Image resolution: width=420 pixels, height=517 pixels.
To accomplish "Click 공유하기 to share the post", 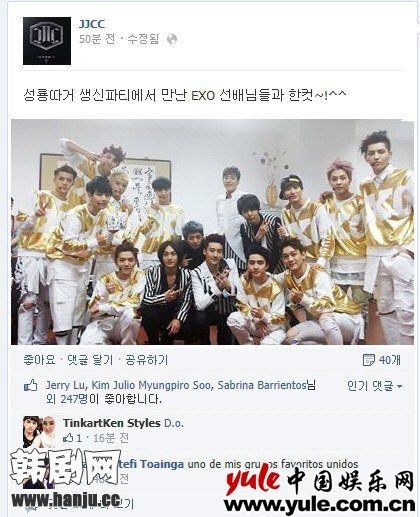I will [146, 360].
